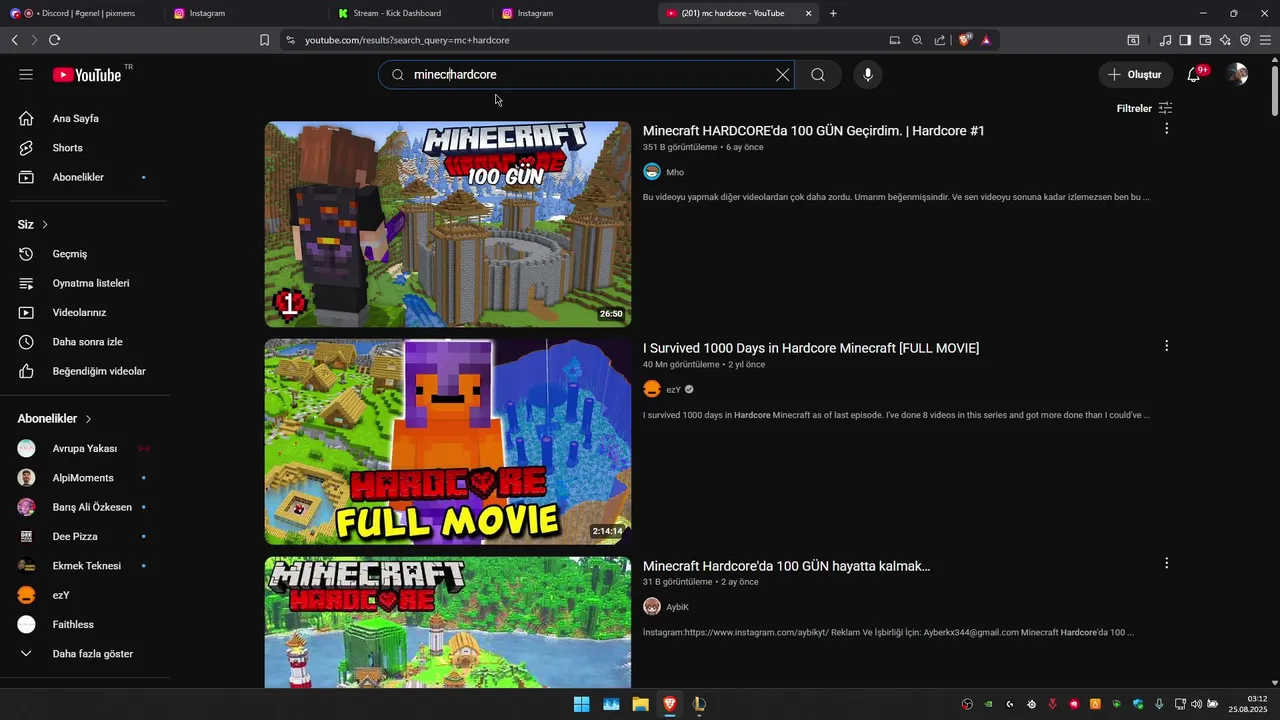Open File Explorer from the taskbar
This screenshot has height=720, width=1280.
point(640,704)
